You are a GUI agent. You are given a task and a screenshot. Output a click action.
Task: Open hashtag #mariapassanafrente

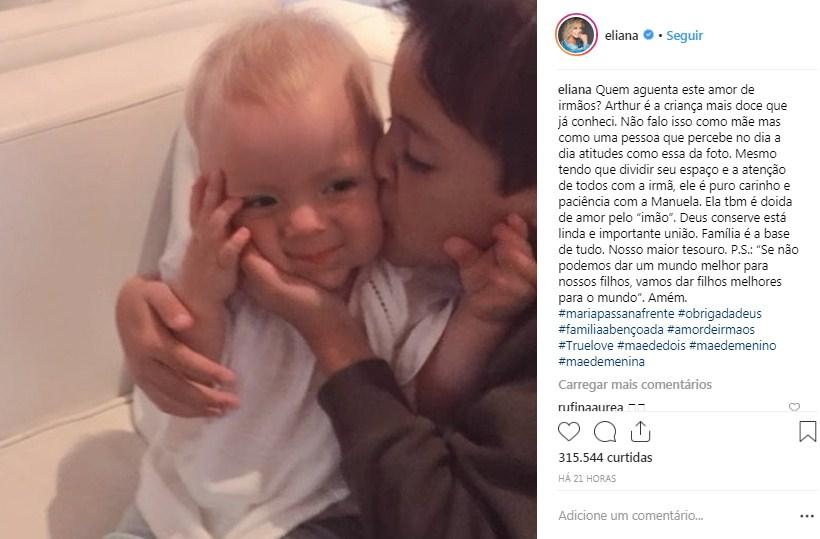[616, 314]
